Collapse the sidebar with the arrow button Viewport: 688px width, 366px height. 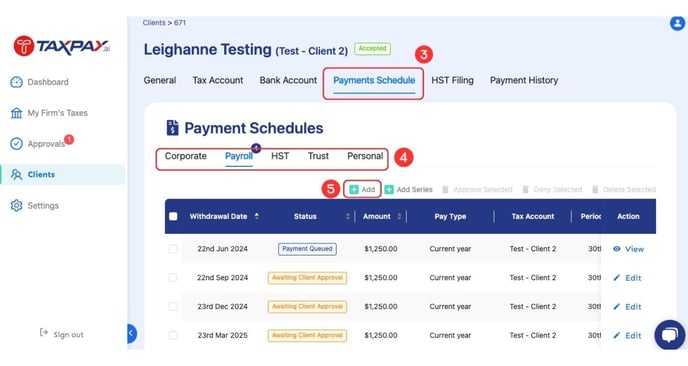click(x=131, y=333)
